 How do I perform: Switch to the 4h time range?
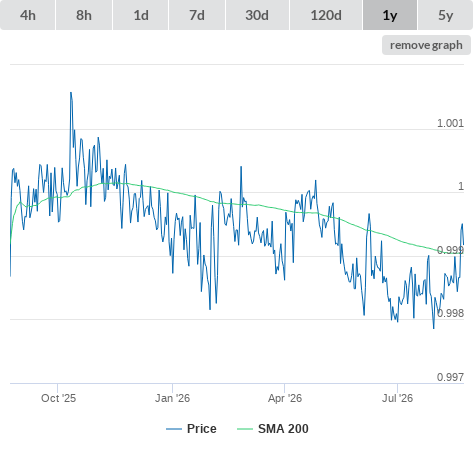(x=28, y=15)
